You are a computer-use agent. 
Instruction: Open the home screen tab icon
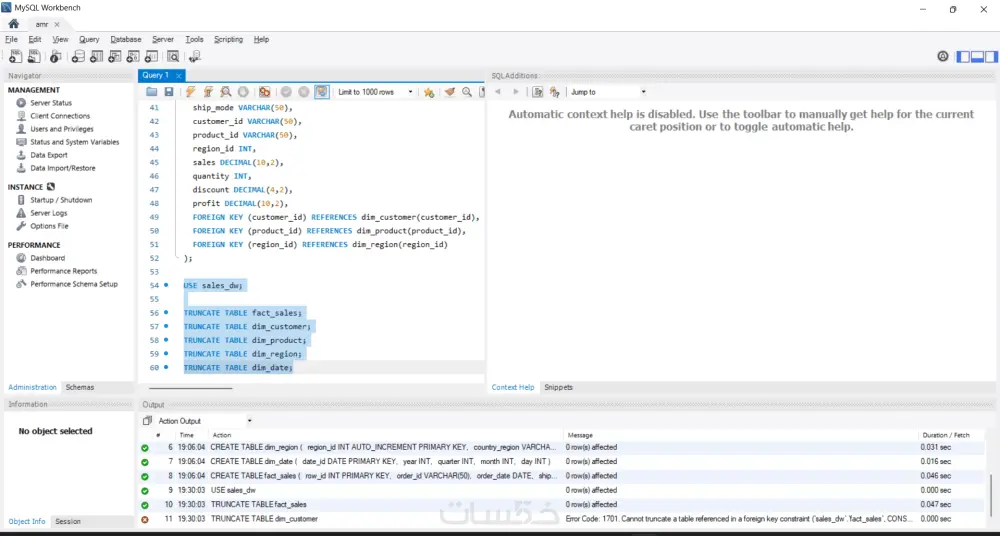tap(13, 24)
